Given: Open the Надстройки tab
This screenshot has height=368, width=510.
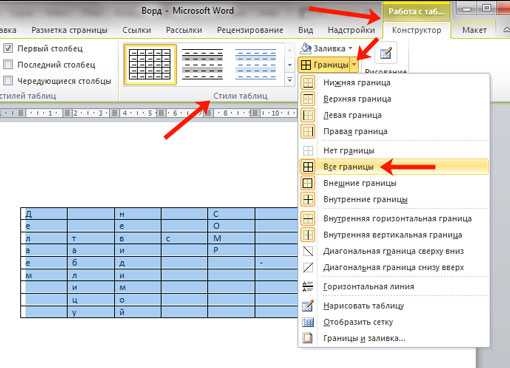Looking at the screenshot, I should click(351, 30).
